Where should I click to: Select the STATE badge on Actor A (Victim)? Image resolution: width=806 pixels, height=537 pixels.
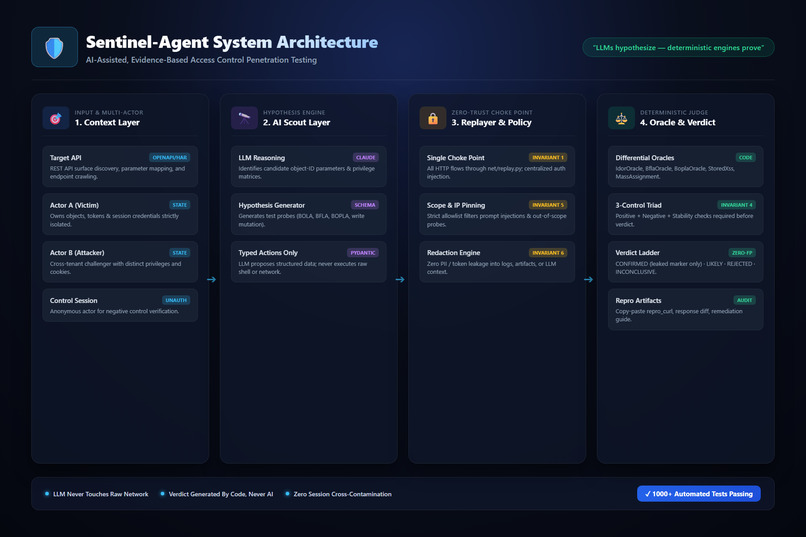(179, 205)
